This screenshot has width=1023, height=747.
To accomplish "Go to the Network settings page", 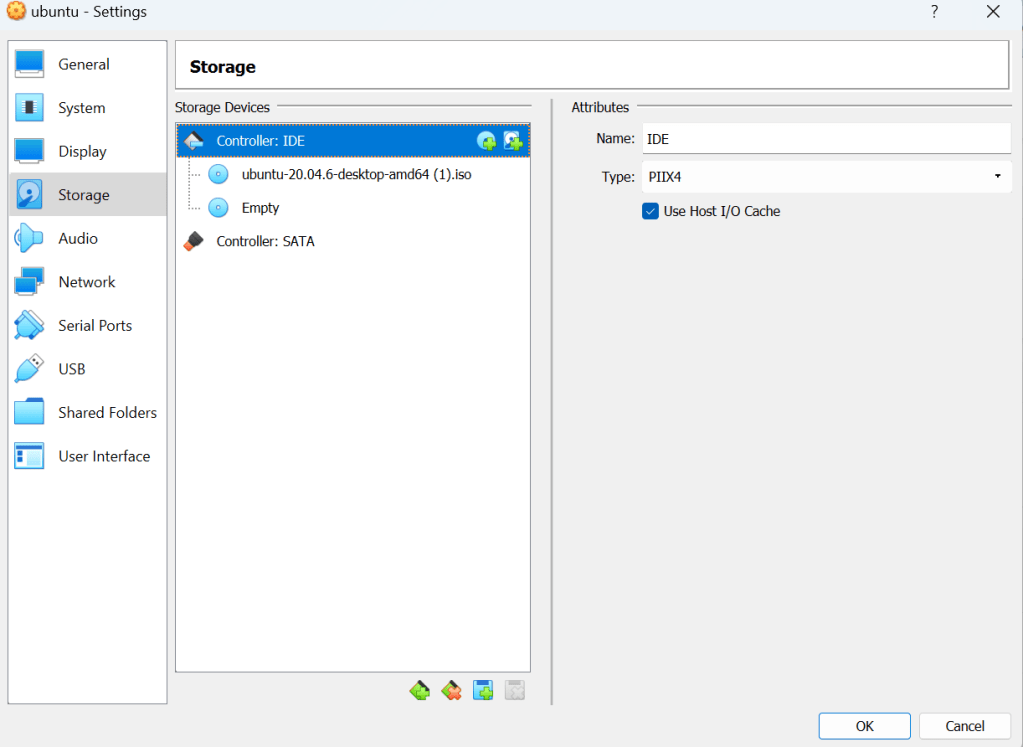I will coord(87,282).
